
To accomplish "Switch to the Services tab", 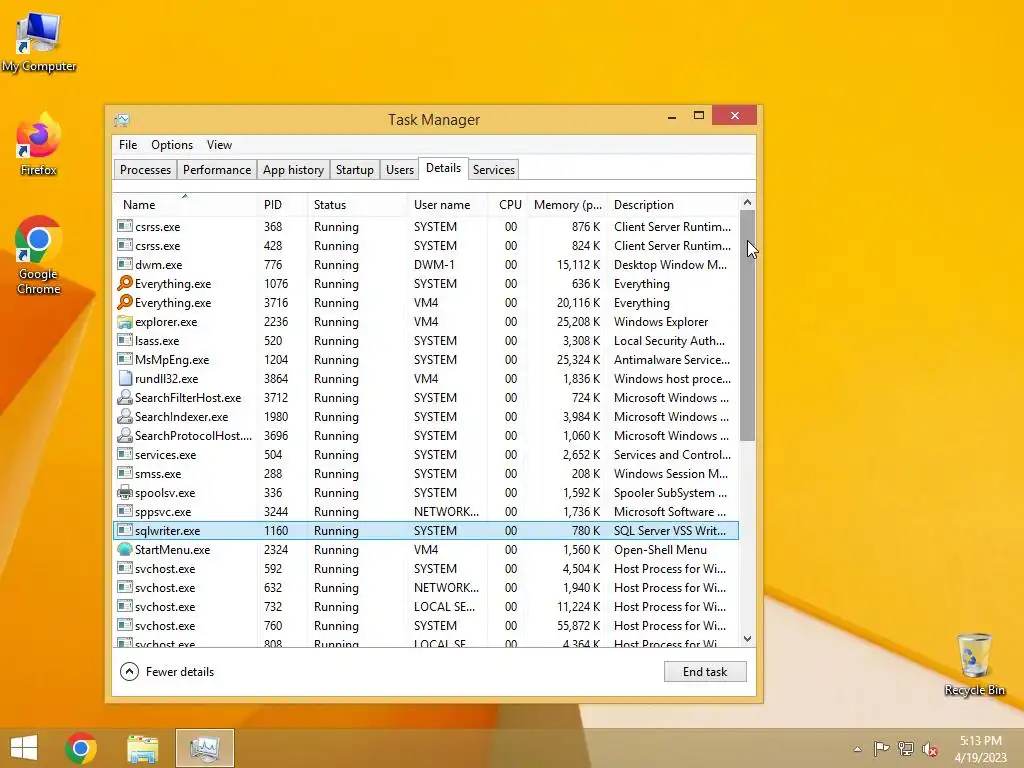I will (494, 170).
